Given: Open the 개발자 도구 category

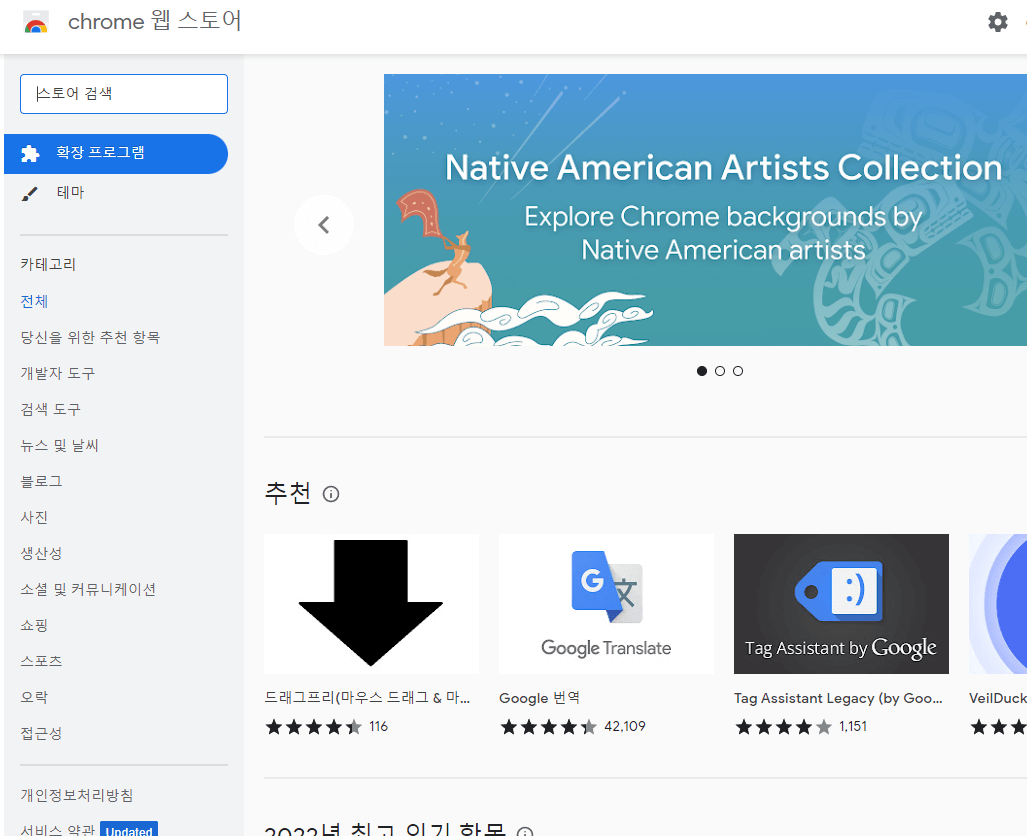Looking at the screenshot, I should point(58,373).
